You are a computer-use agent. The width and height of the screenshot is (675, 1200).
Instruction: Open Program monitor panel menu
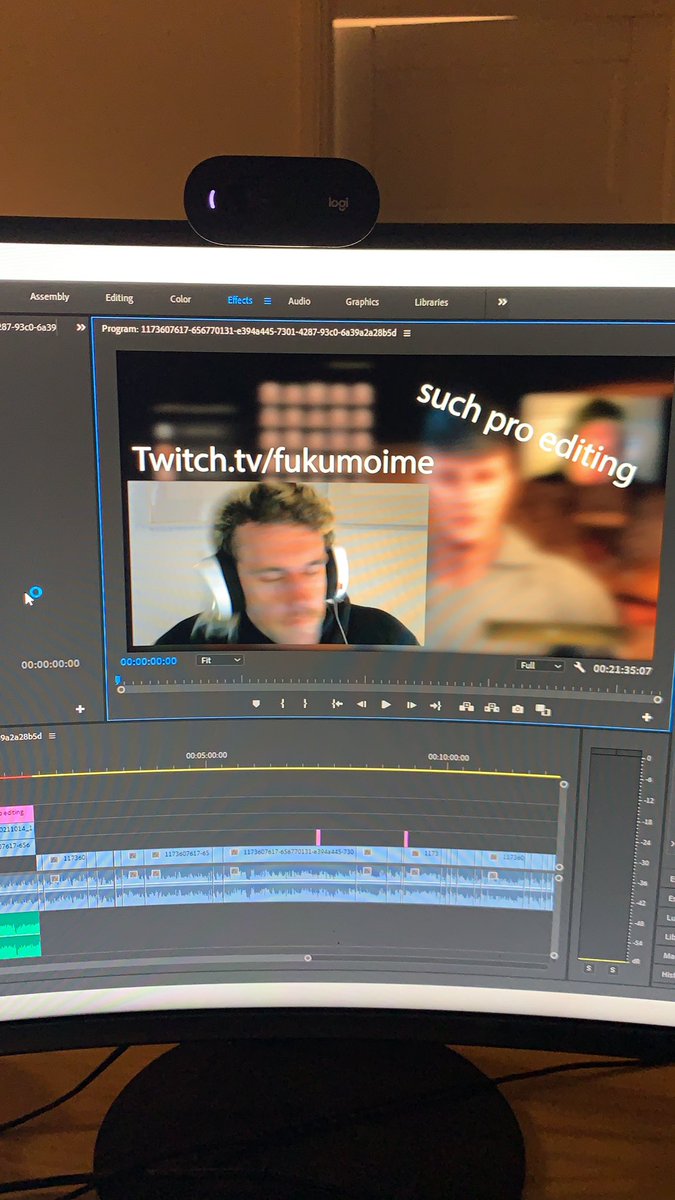point(407,333)
